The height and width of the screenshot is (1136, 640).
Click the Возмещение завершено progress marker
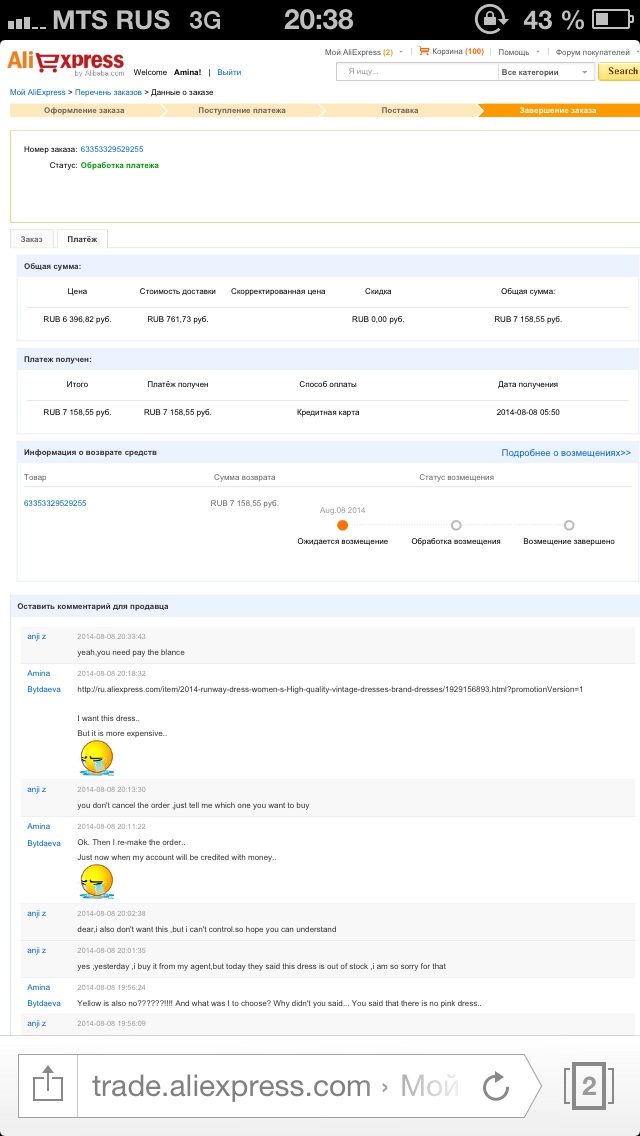[569, 525]
